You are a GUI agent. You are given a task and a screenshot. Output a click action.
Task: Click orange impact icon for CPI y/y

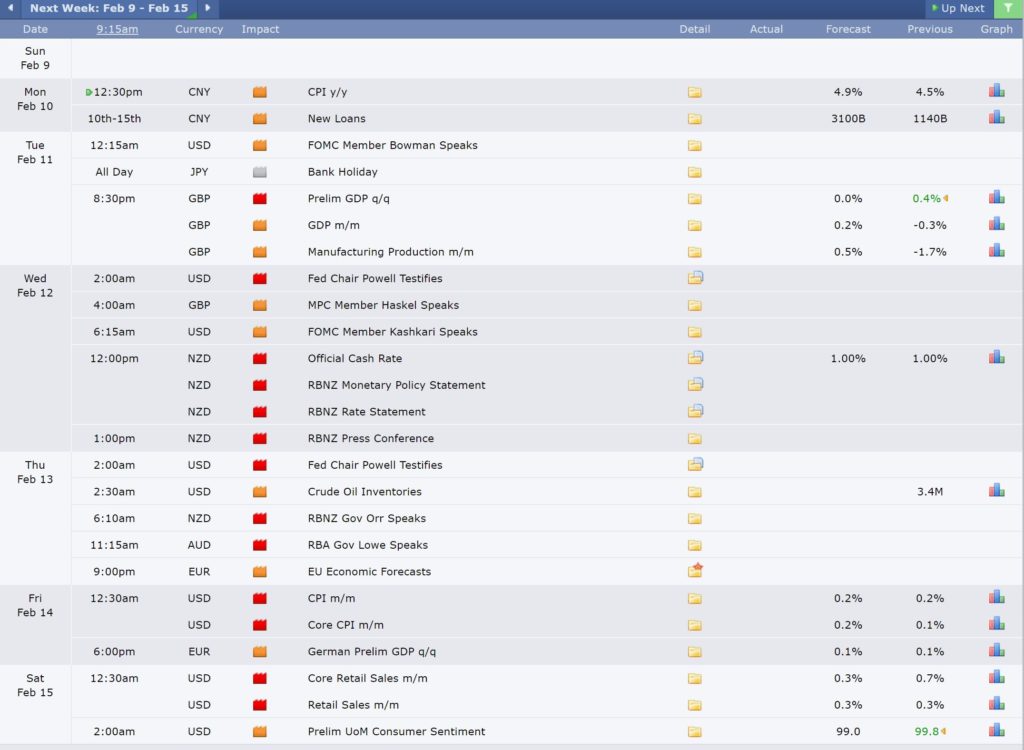click(x=260, y=92)
